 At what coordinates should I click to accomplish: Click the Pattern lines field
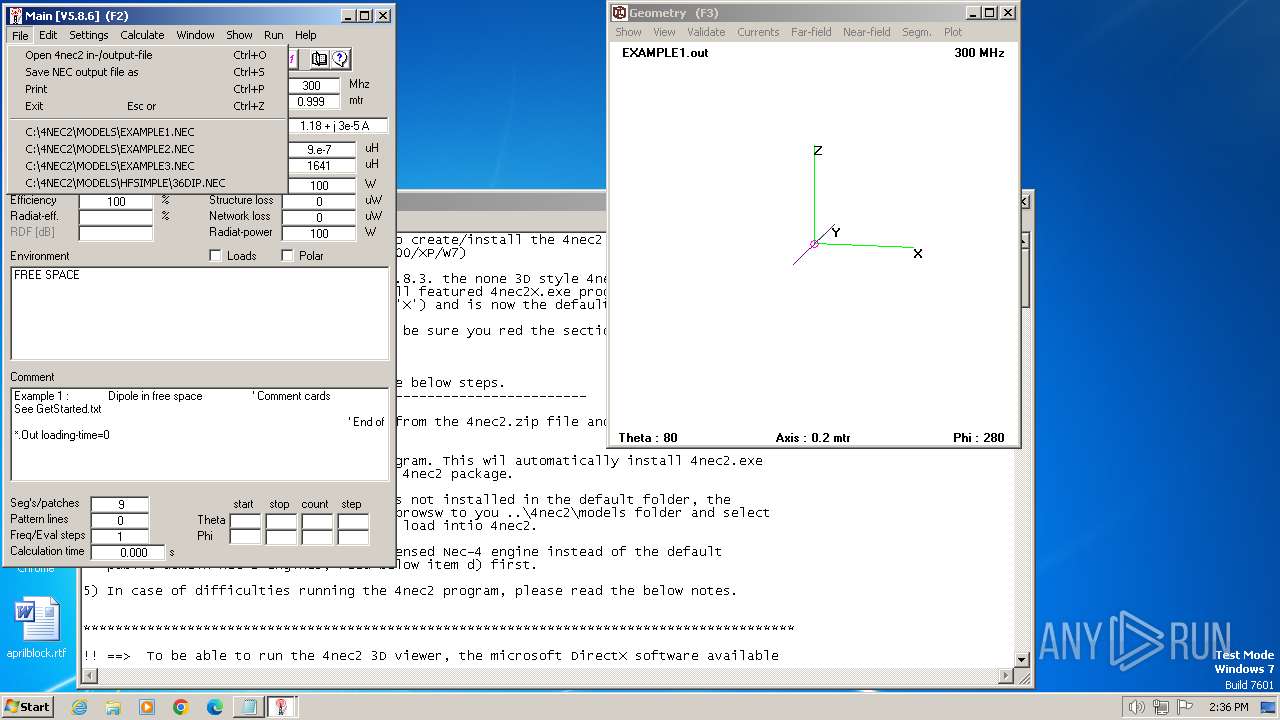pyautogui.click(x=120, y=520)
